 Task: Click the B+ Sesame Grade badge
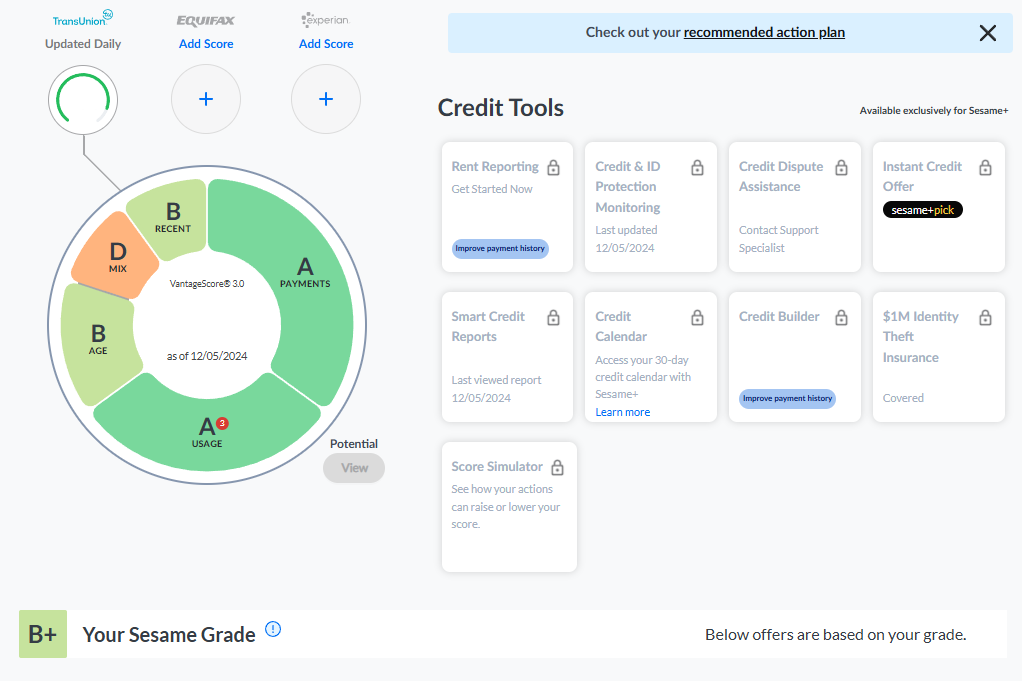click(43, 634)
